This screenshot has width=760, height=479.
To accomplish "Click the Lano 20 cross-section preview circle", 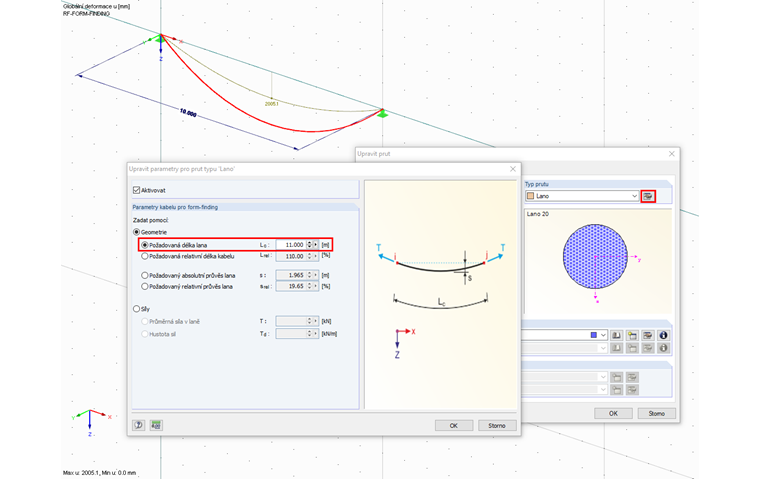I will [x=595, y=256].
